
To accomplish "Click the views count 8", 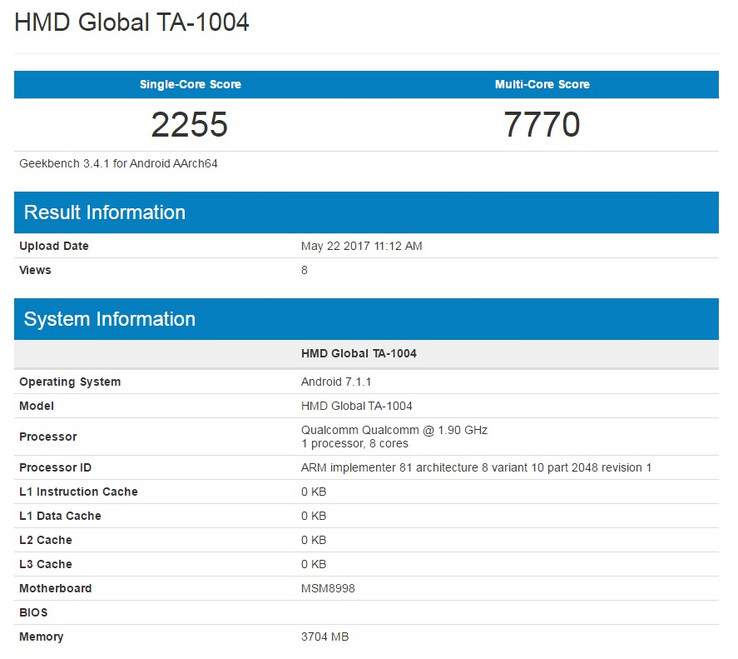I will click(304, 270).
